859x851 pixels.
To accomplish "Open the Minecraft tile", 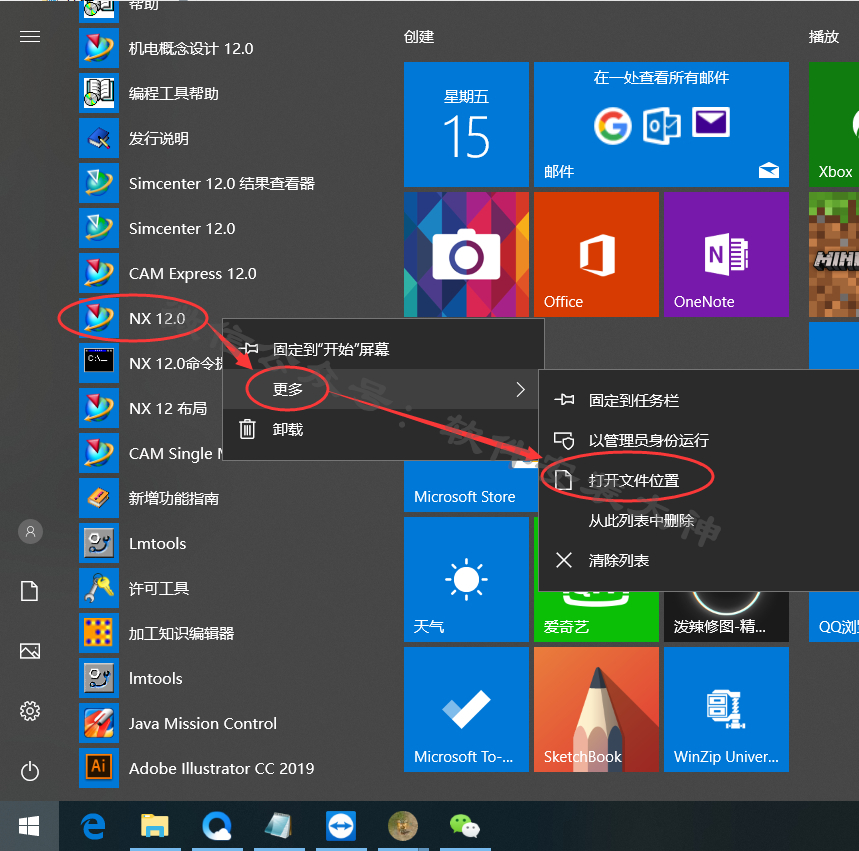I will (834, 254).
